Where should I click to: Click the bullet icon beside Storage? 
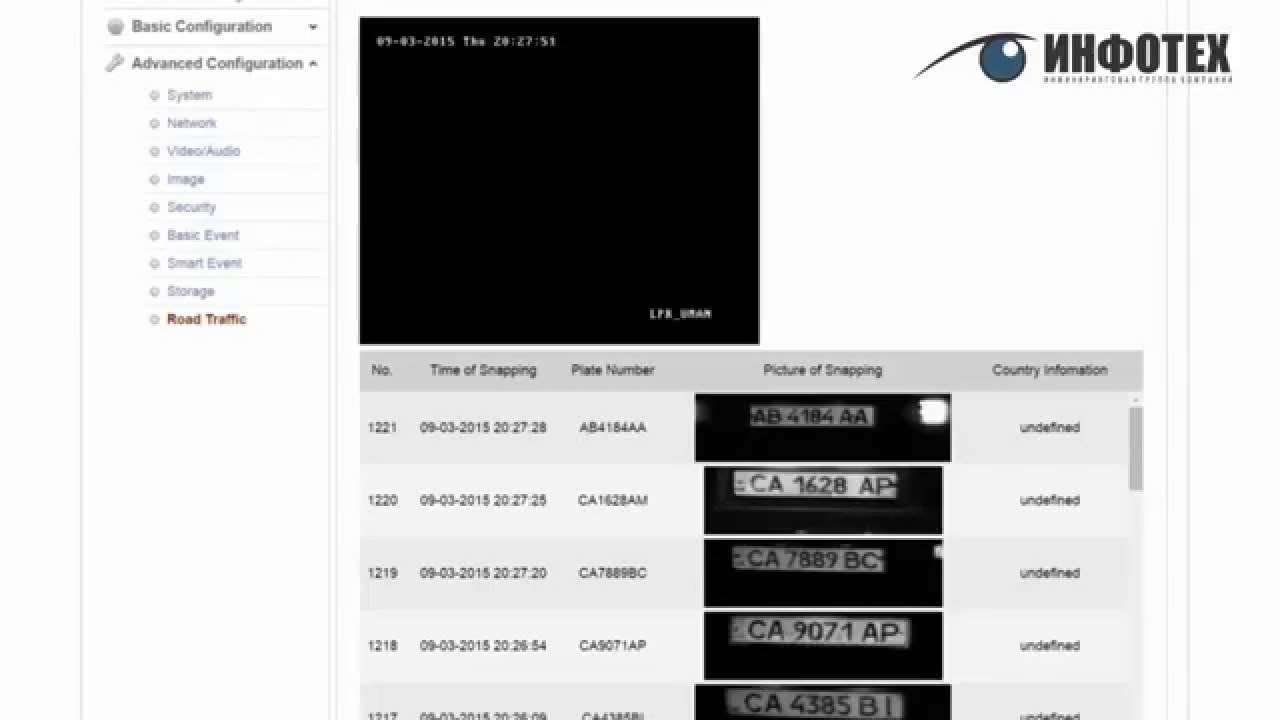(154, 292)
